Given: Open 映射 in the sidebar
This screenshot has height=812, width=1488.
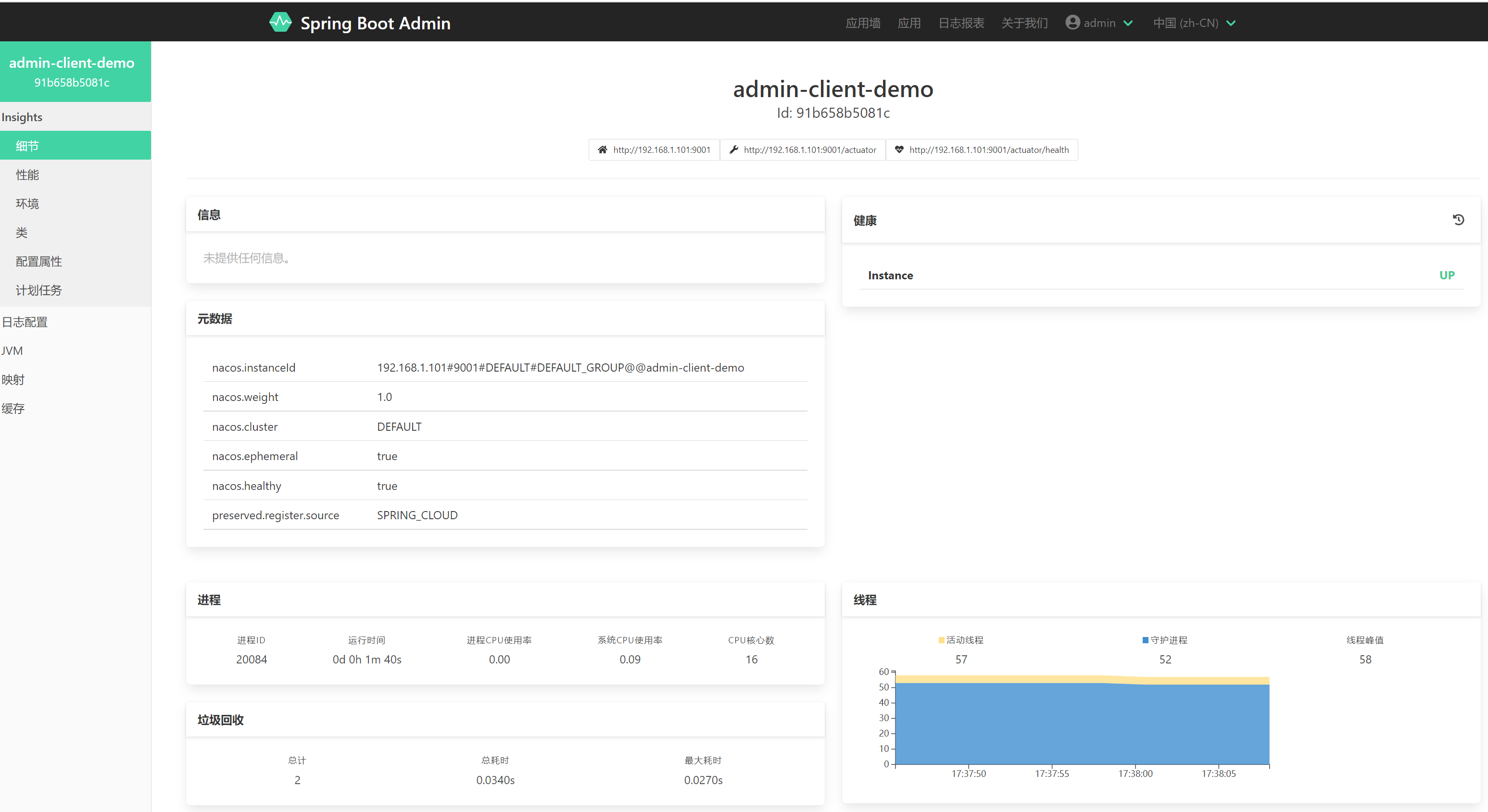Looking at the screenshot, I should [76, 379].
